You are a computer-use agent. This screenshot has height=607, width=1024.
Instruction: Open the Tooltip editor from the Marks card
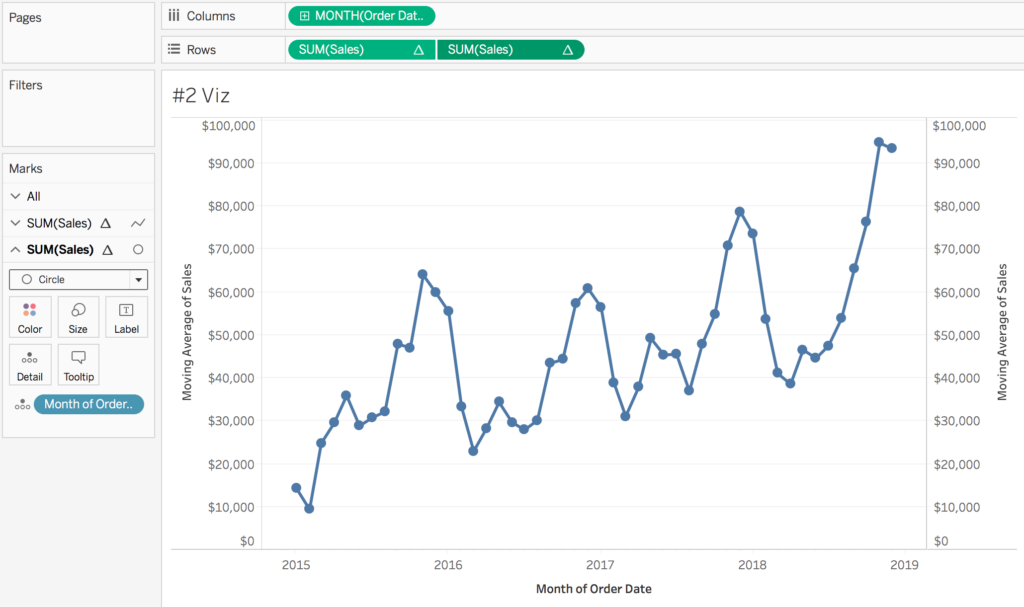[x=78, y=364]
